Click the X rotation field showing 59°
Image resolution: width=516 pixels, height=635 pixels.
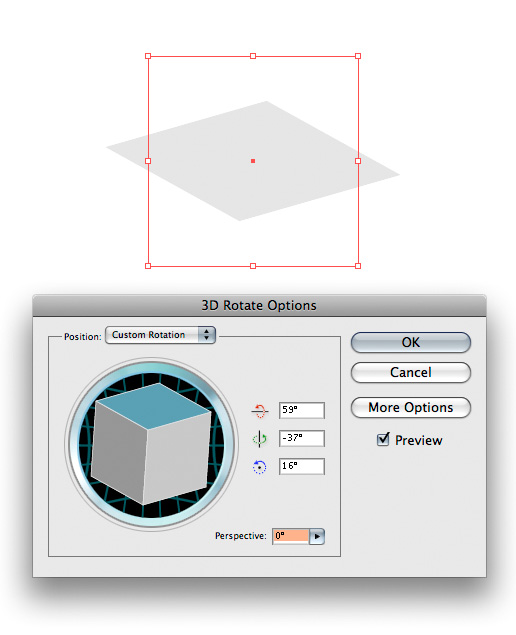[302, 410]
